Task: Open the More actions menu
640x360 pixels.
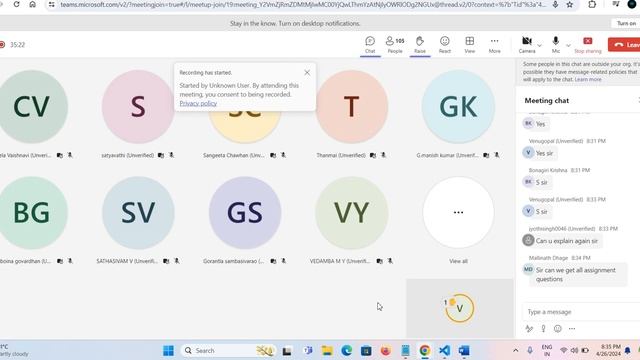Action: pyautogui.click(x=494, y=45)
